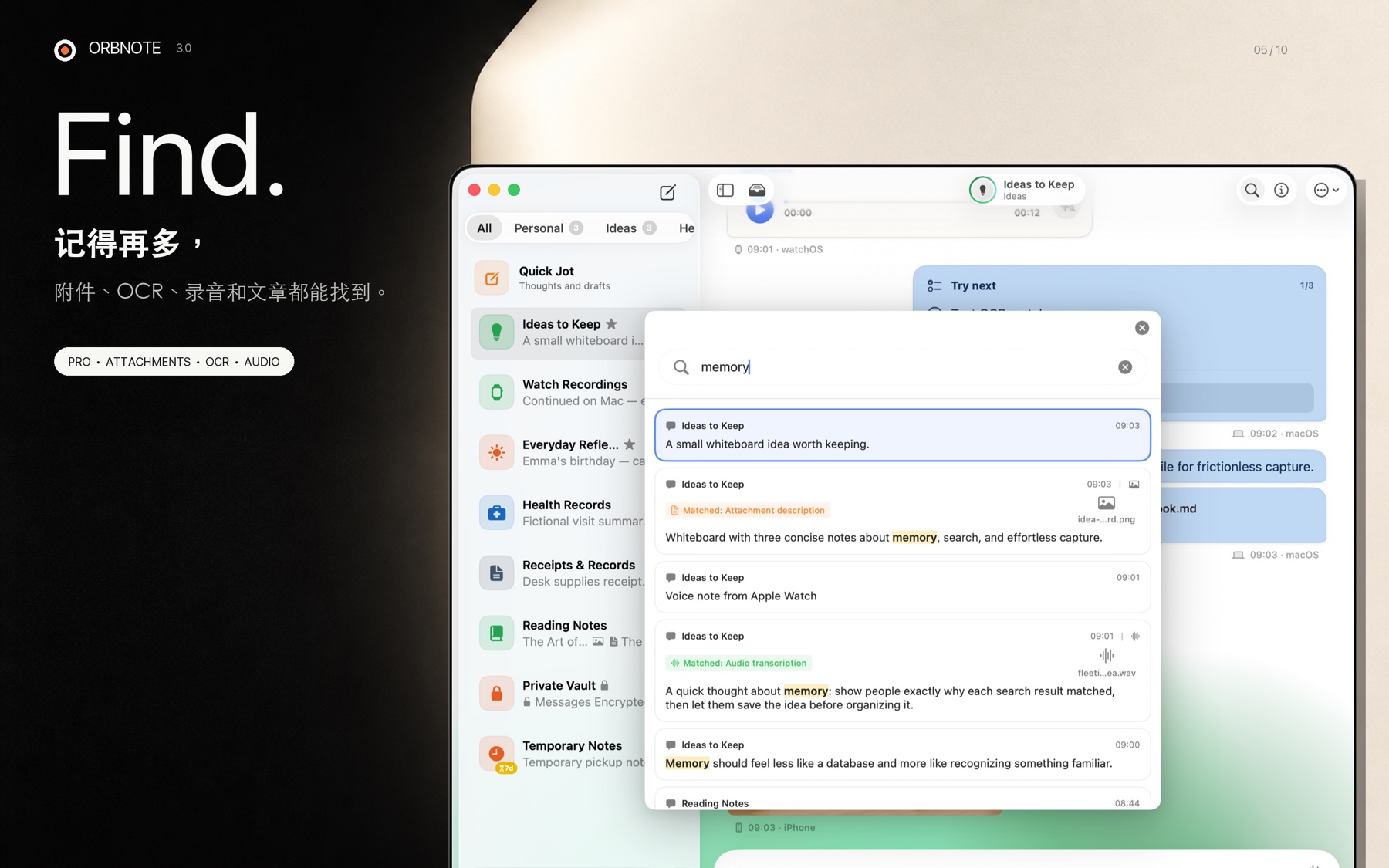Image resolution: width=1389 pixels, height=868 pixels.
Task: Click the Temporary Notes clock icon
Action: [496, 754]
